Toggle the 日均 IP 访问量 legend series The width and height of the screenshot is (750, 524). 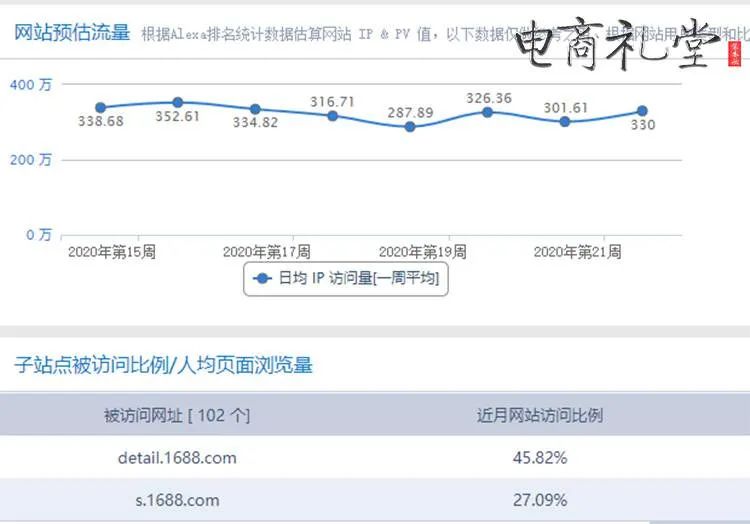pos(346,278)
